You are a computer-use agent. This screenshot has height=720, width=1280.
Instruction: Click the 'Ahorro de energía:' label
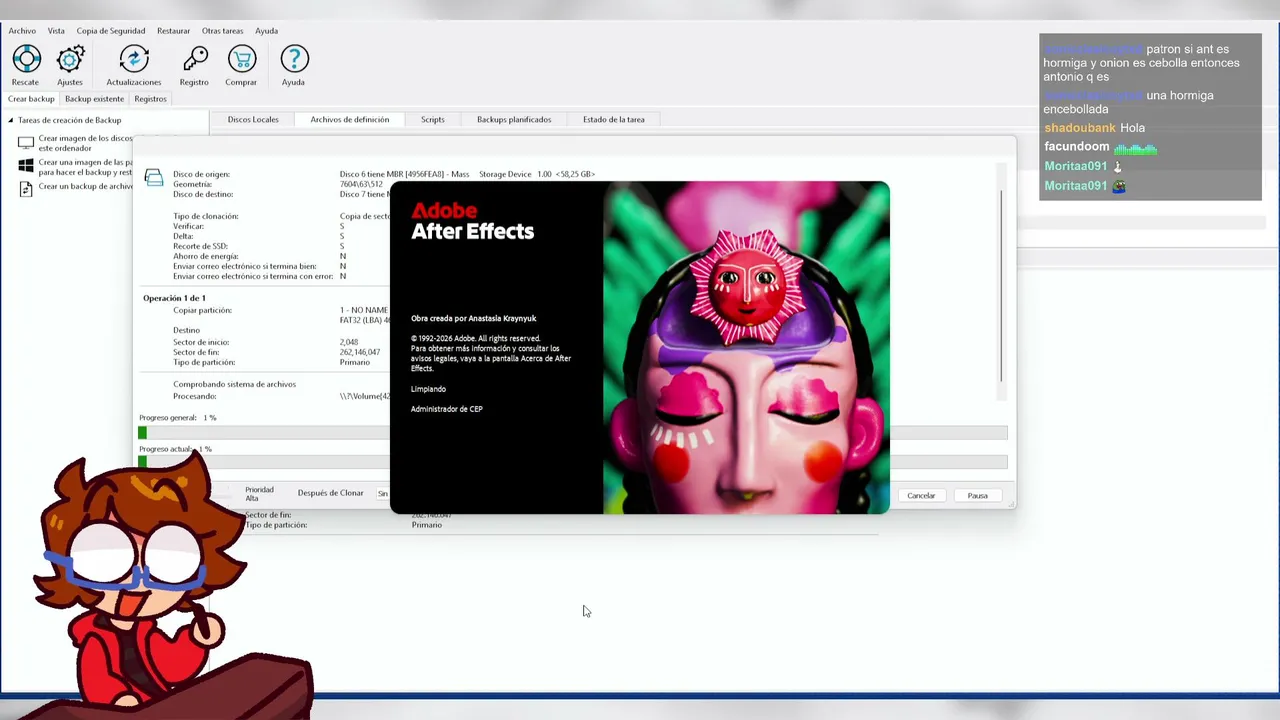205,256
